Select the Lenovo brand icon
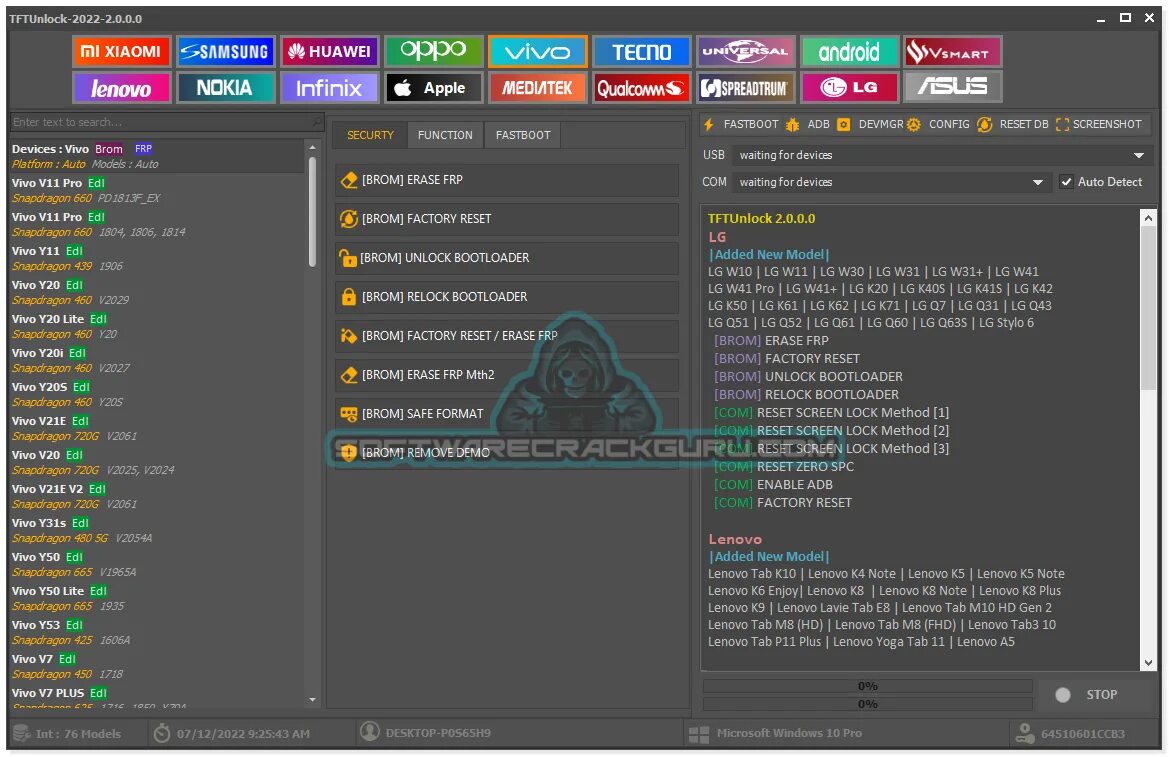The image size is (1169, 757). (x=122, y=87)
